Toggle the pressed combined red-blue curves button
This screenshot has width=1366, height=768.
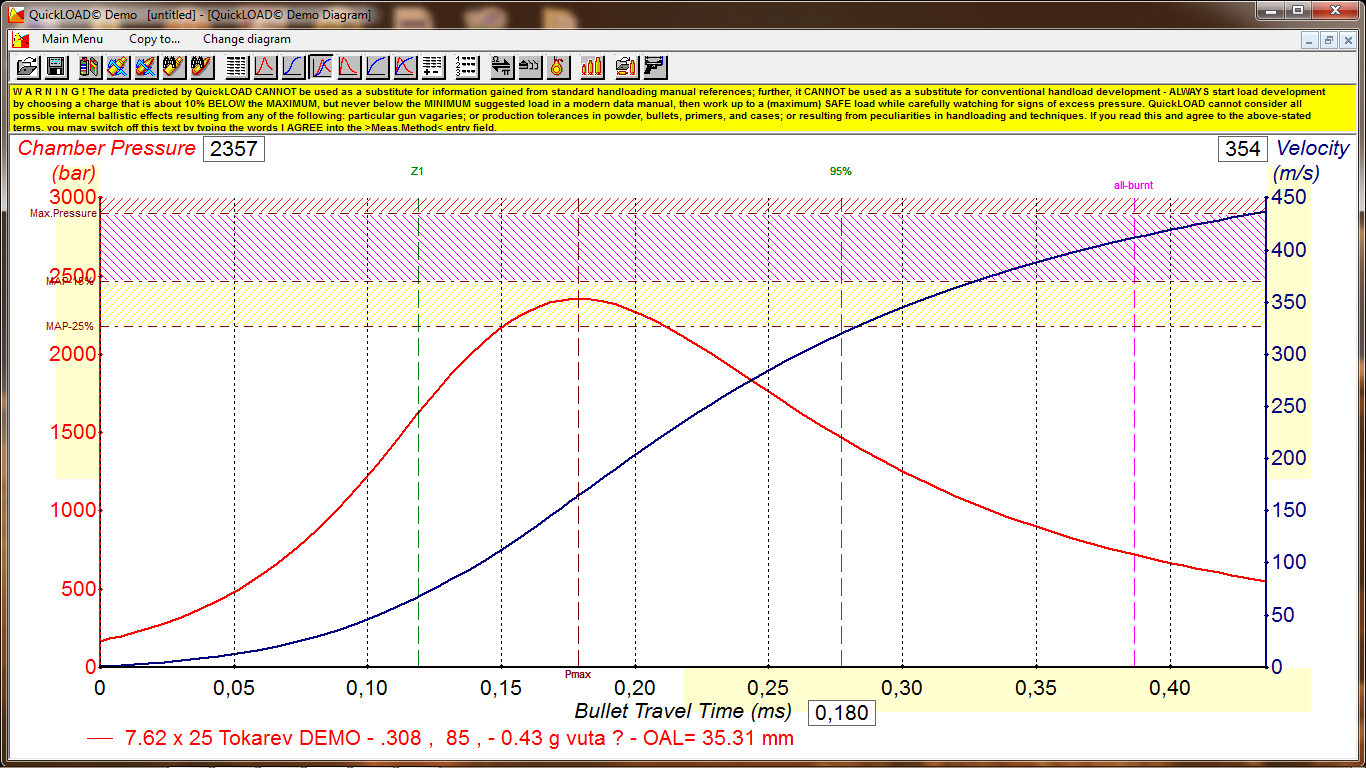(x=321, y=67)
